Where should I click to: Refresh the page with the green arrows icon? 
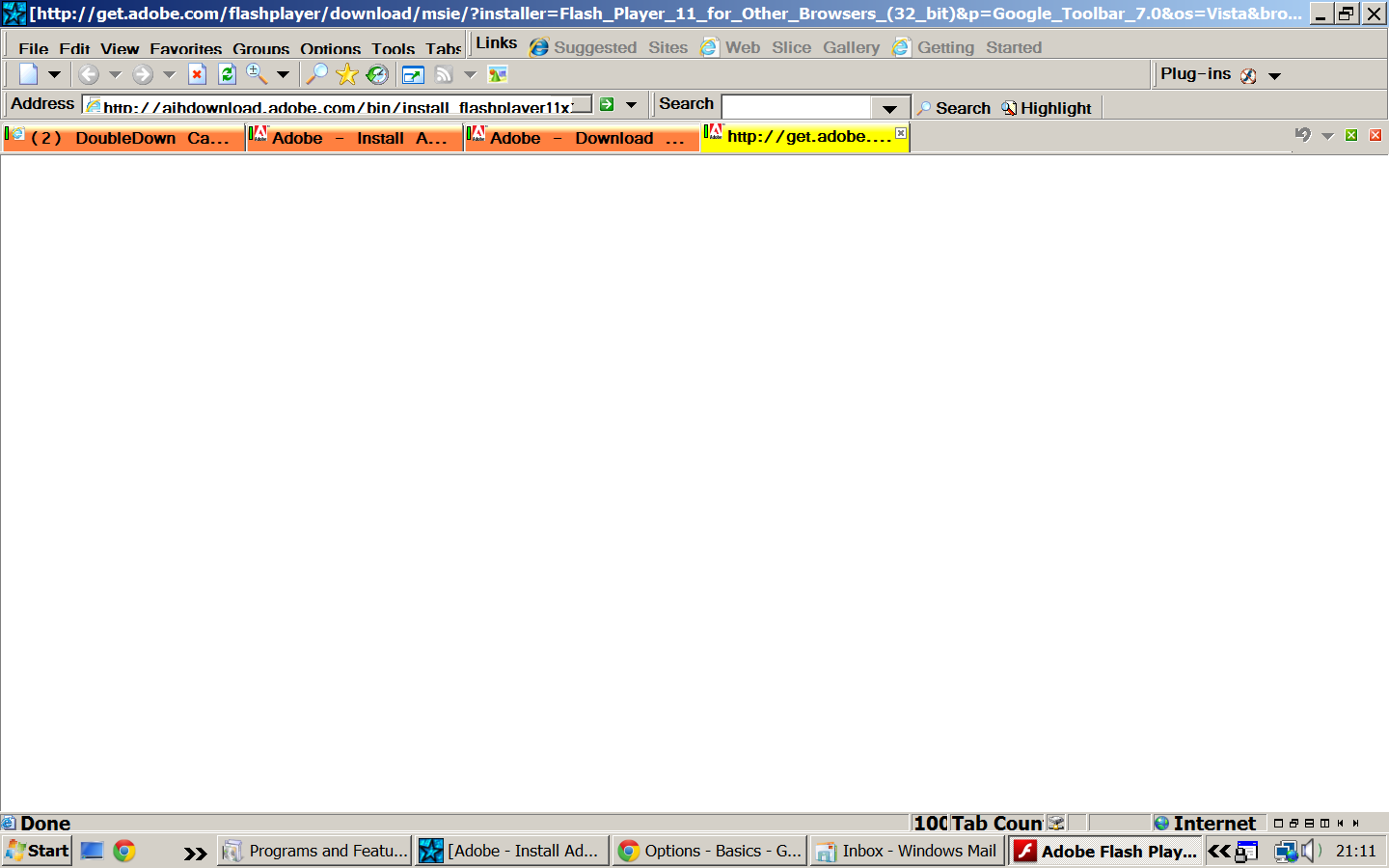tap(227, 74)
